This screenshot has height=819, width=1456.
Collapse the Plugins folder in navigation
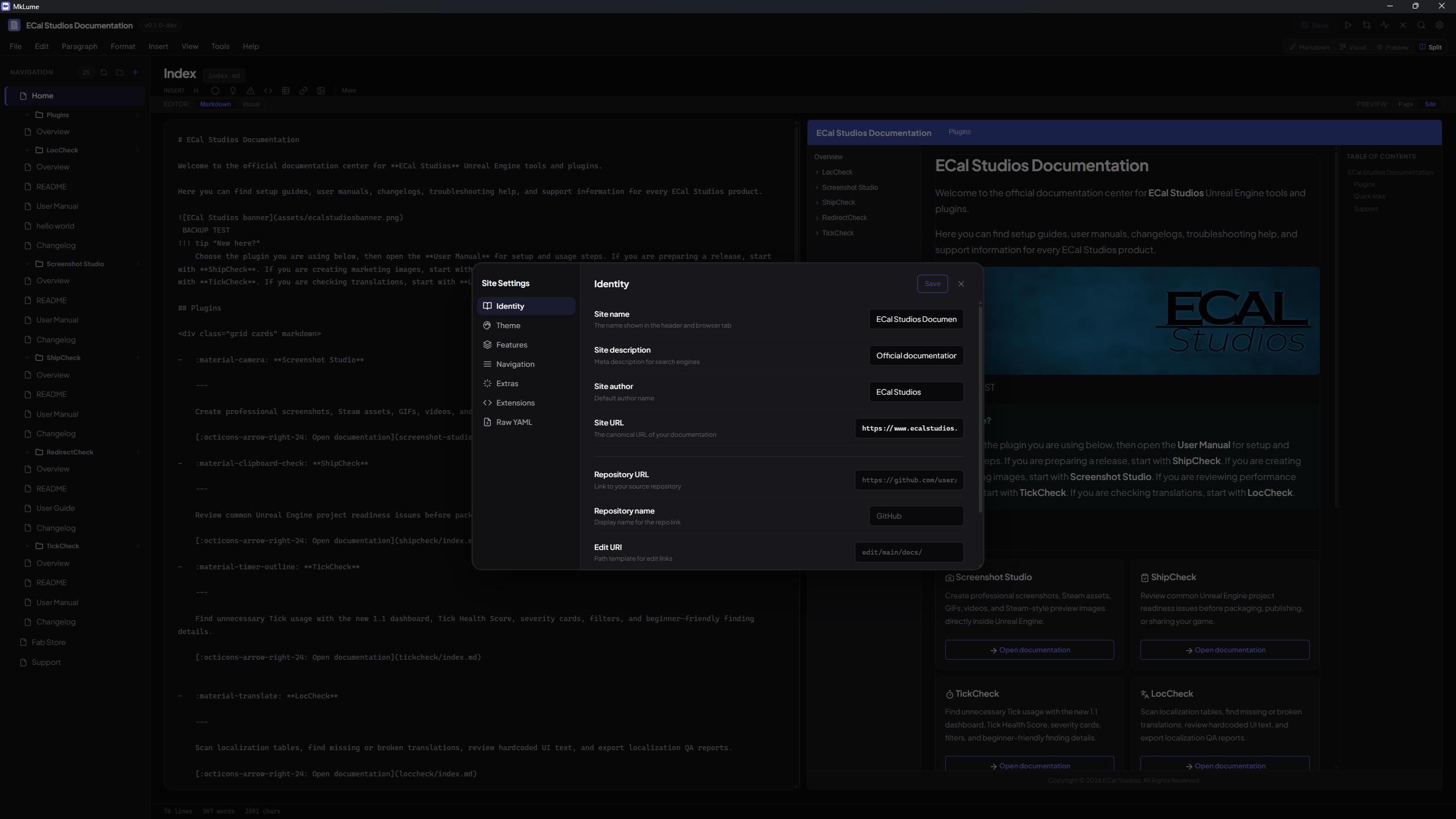coord(27,115)
